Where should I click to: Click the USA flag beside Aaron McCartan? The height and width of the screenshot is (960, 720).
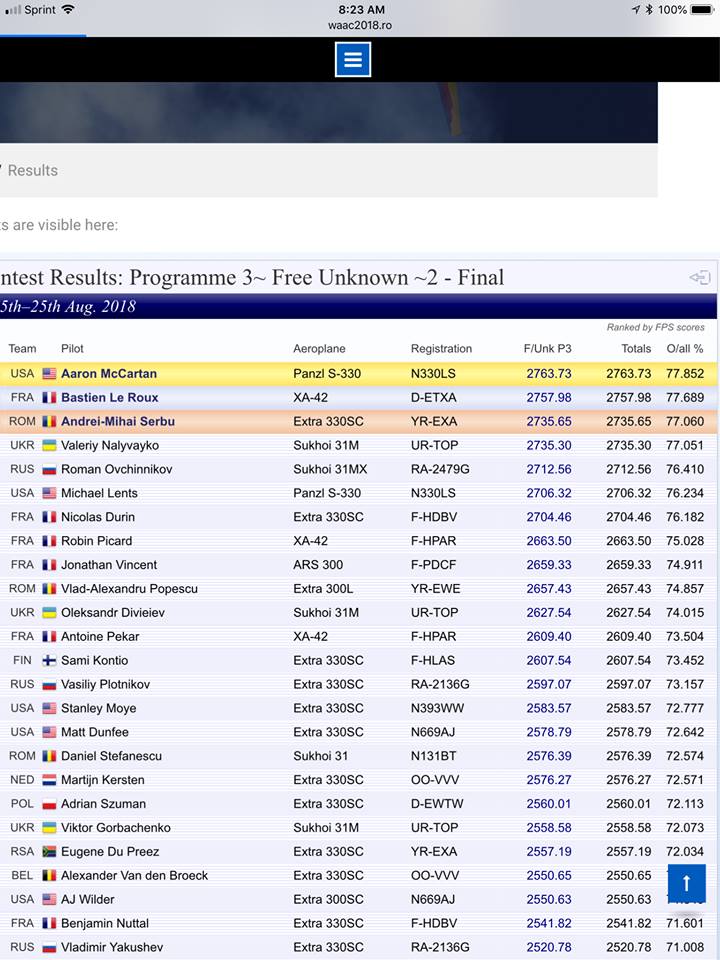(49, 373)
